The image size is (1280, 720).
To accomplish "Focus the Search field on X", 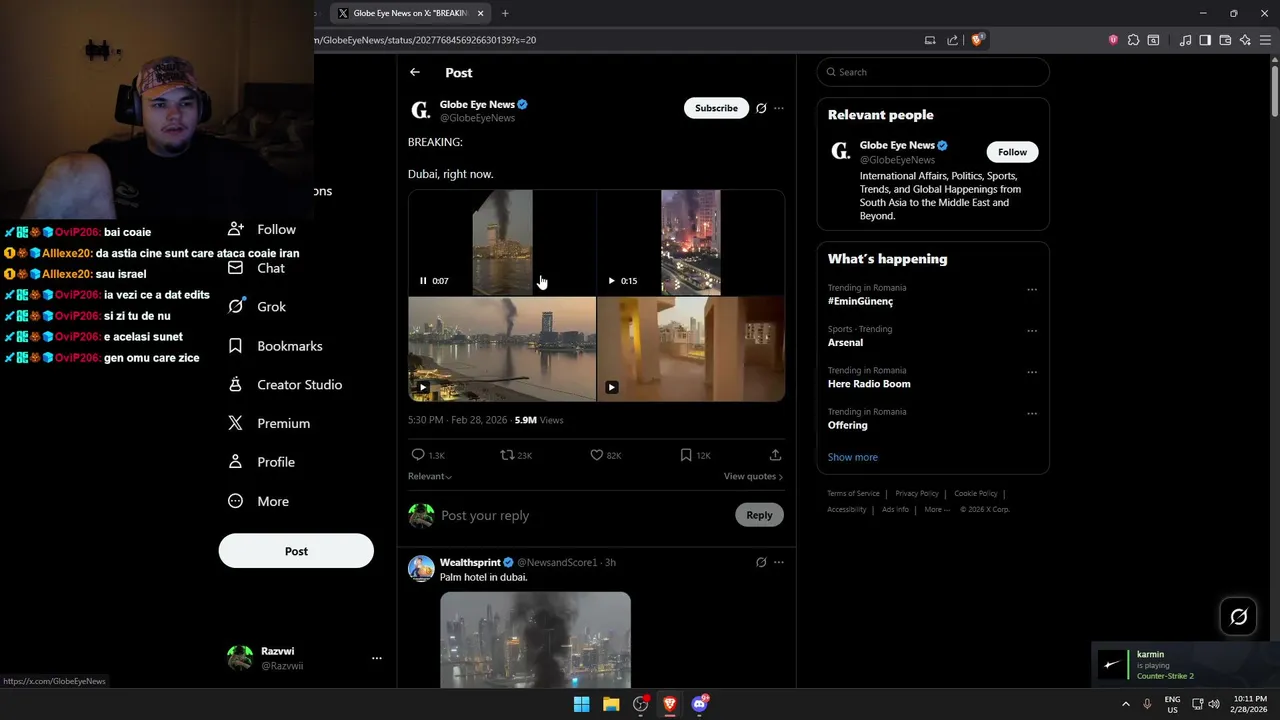I will pos(933,72).
